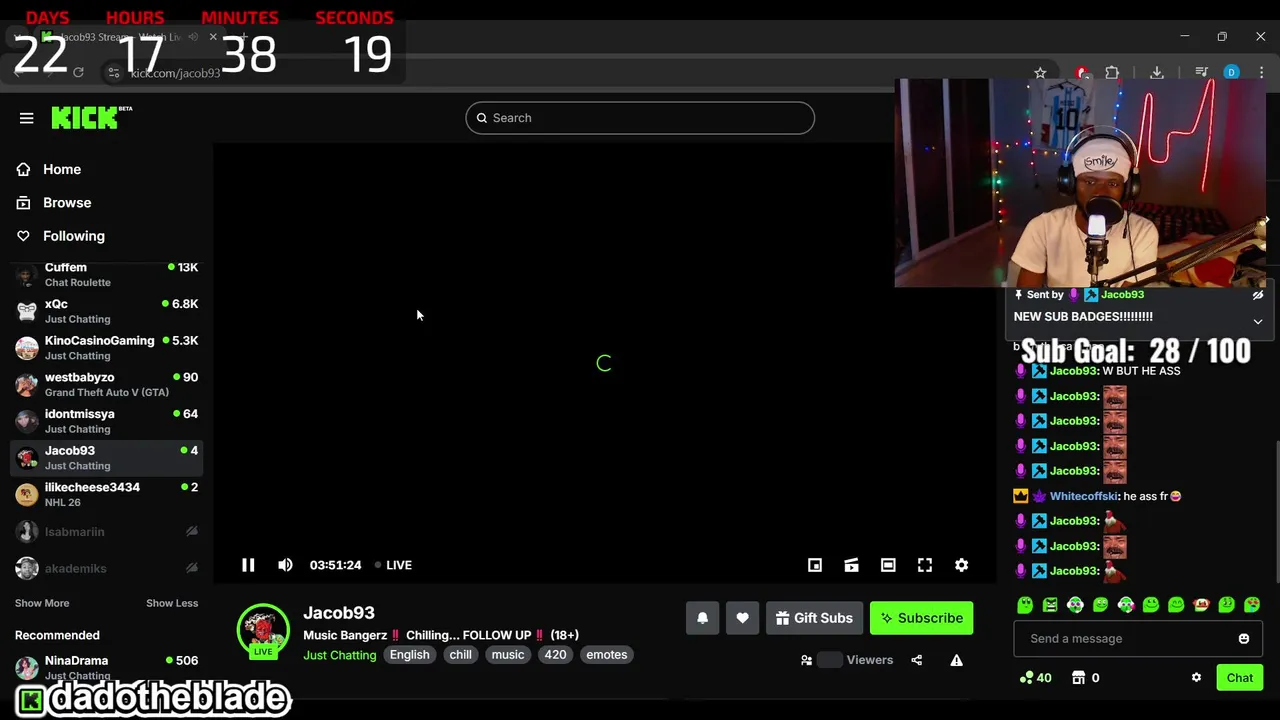Open Following in sidebar

point(73,236)
